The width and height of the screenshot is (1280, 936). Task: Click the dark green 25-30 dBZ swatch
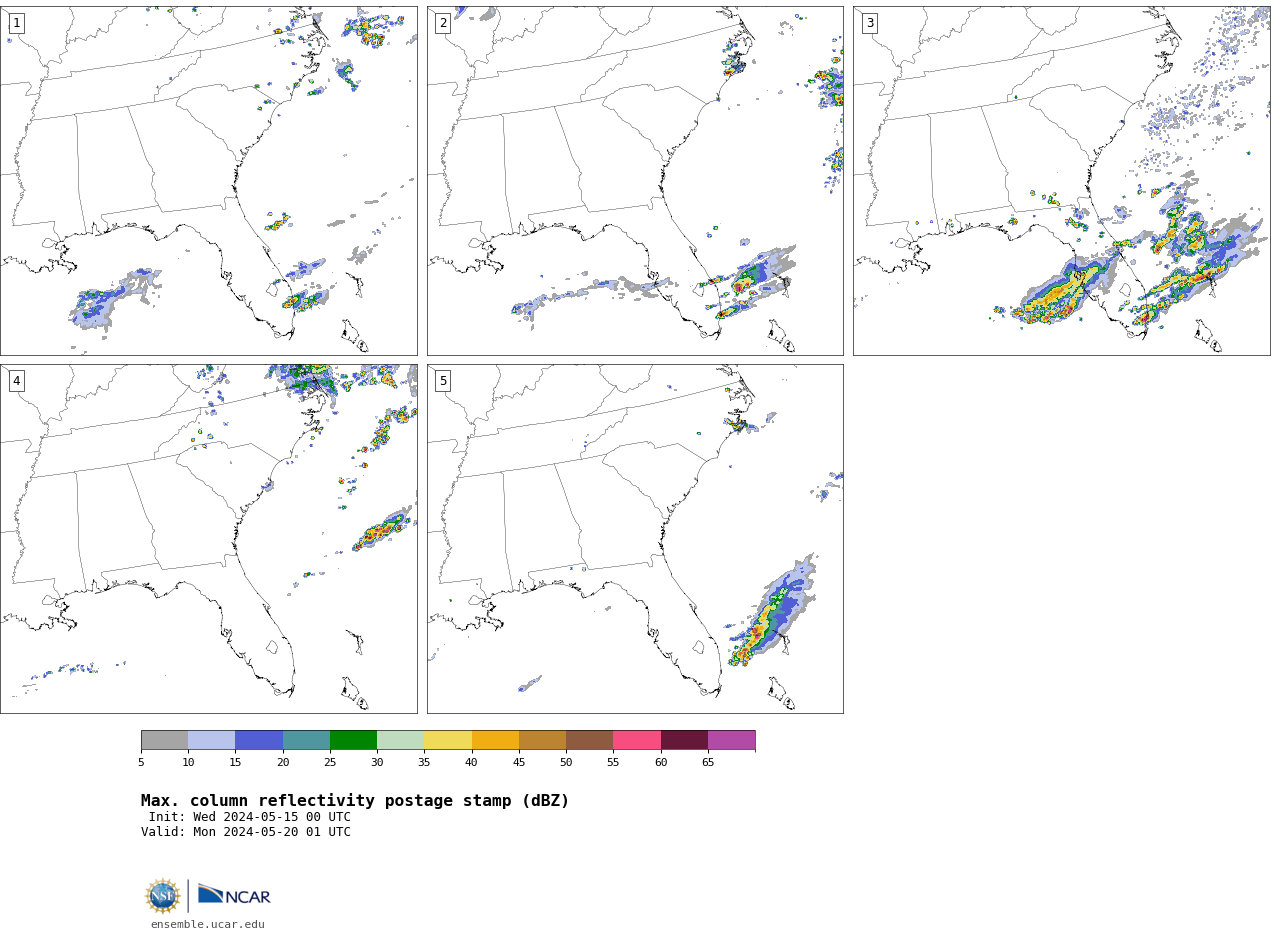(353, 740)
